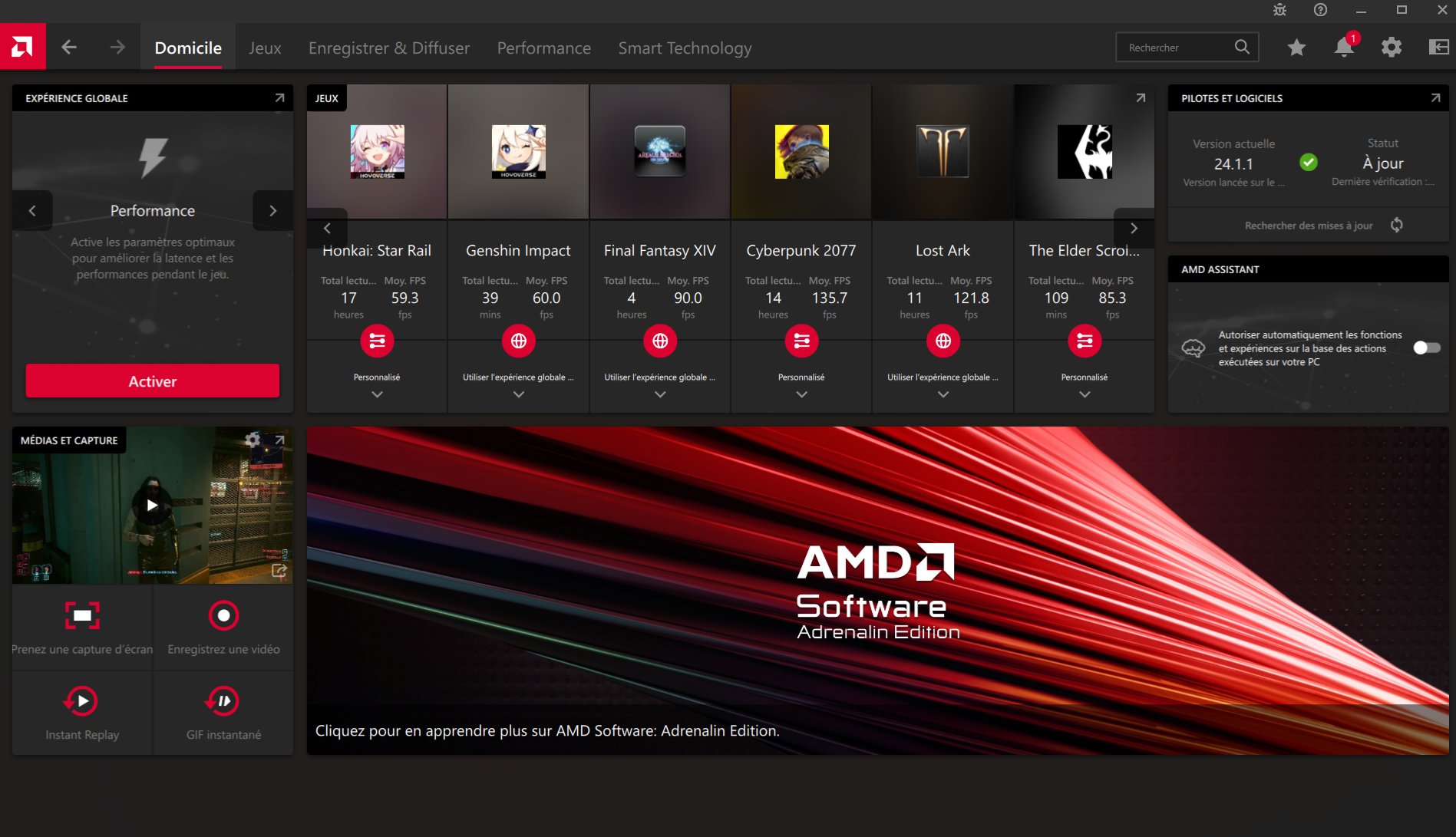Image resolution: width=1456 pixels, height=837 pixels.
Task: Open Cyberpunk 2077 custom profile icon
Action: 801,341
